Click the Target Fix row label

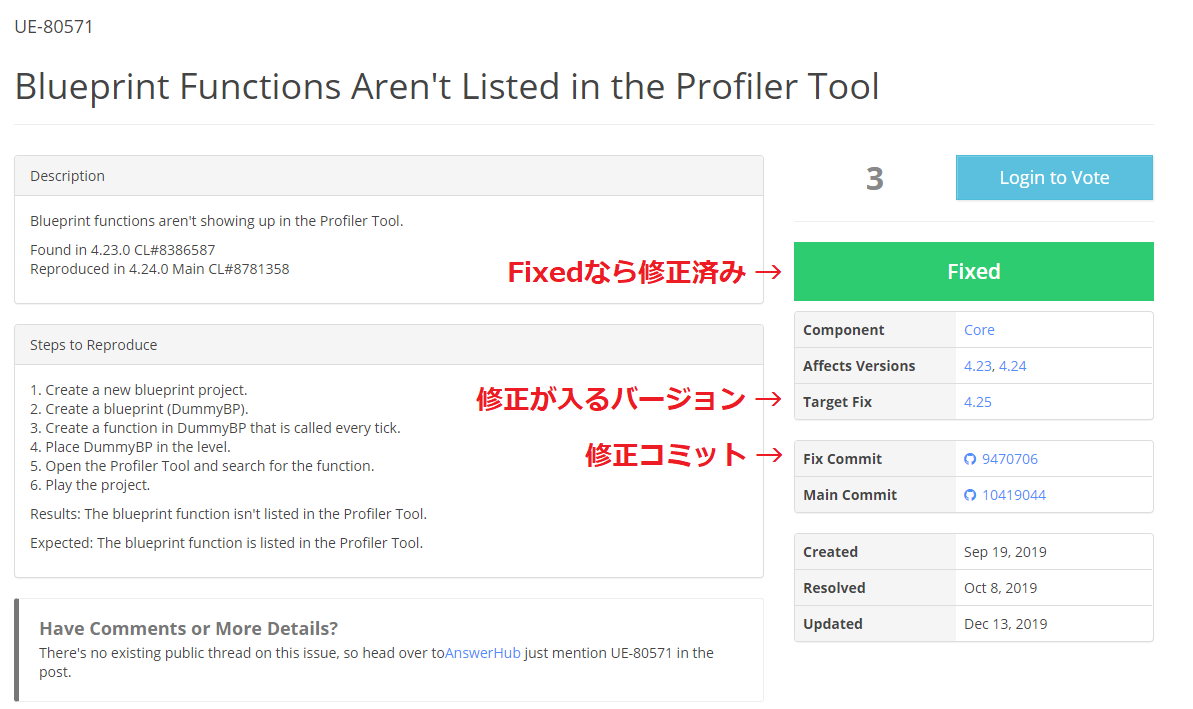point(838,402)
